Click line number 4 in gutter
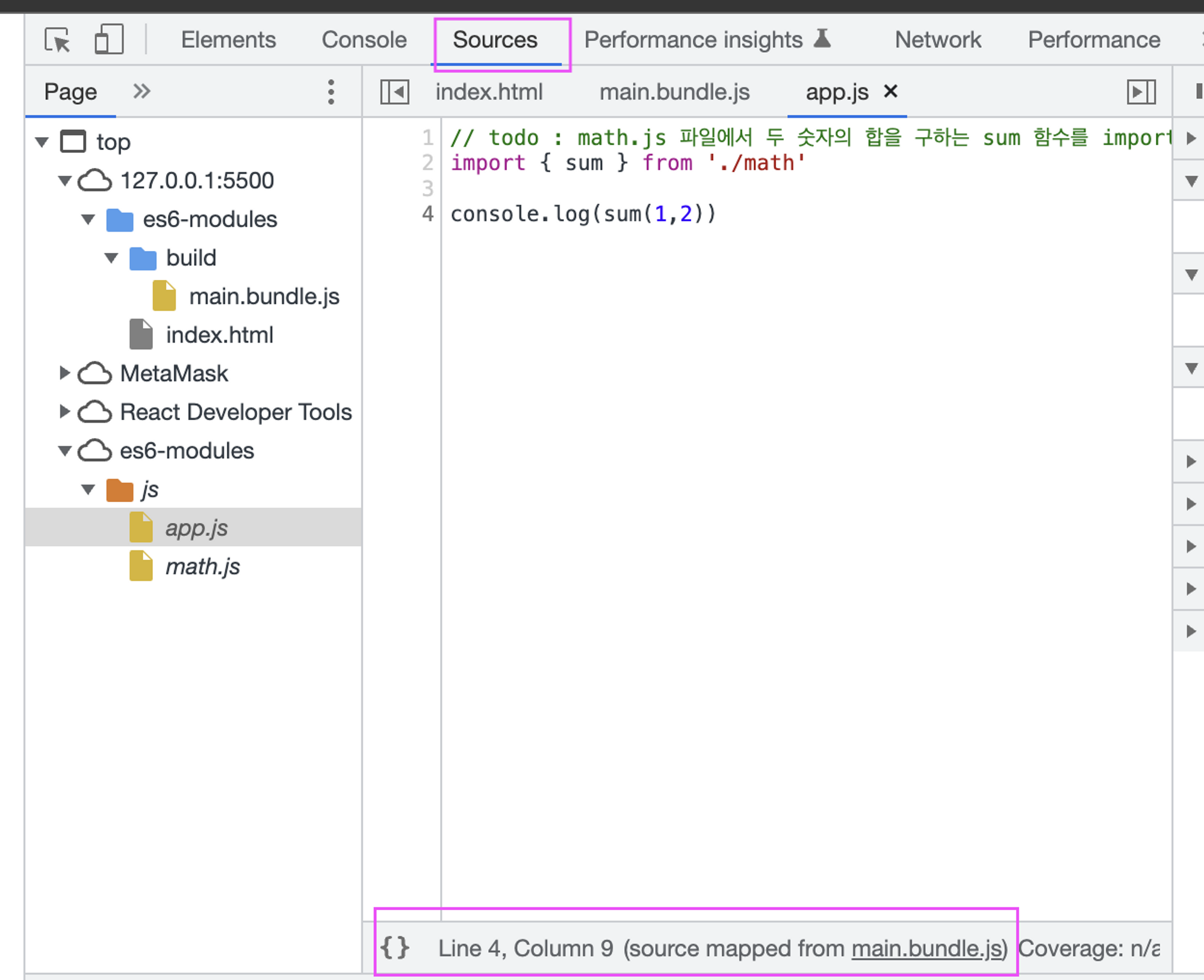Image resolution: width=1204 pixels, height=980 pixels. (x=427, y=214)
